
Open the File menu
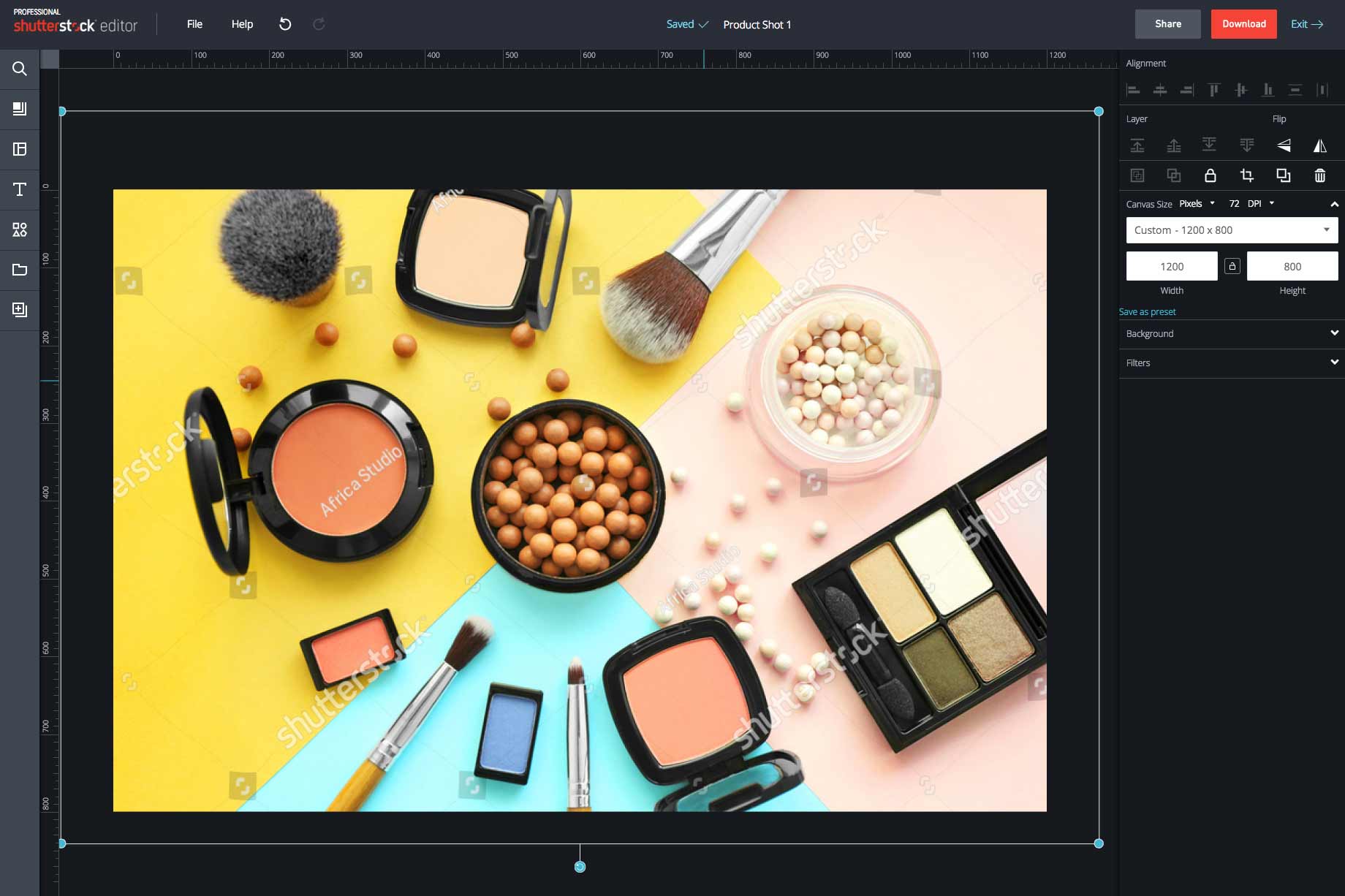[x=194, y=24]
